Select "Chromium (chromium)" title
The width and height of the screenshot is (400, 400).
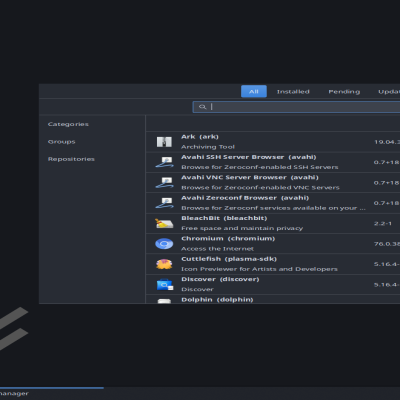tap(228, 238)
